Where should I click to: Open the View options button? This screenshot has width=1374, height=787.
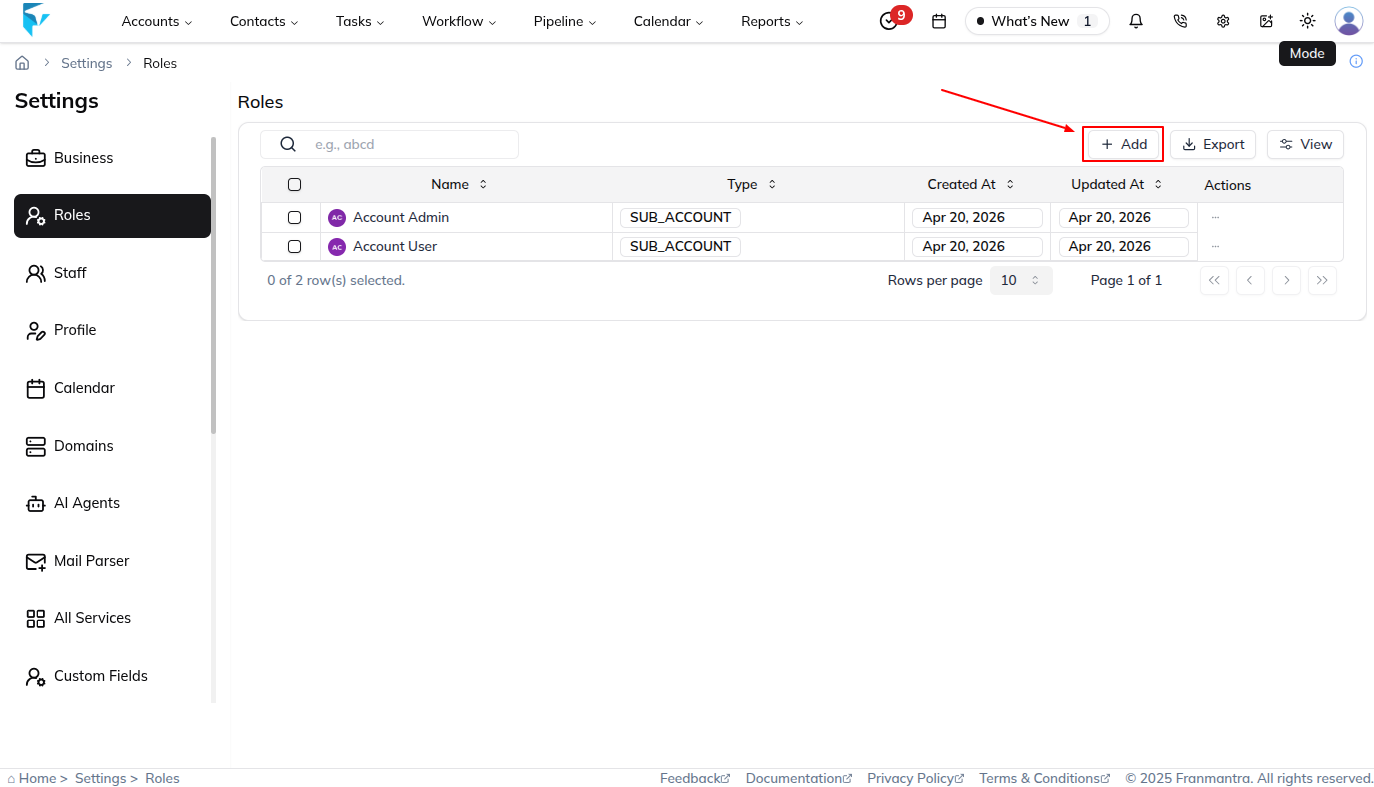click(1305, 145)
